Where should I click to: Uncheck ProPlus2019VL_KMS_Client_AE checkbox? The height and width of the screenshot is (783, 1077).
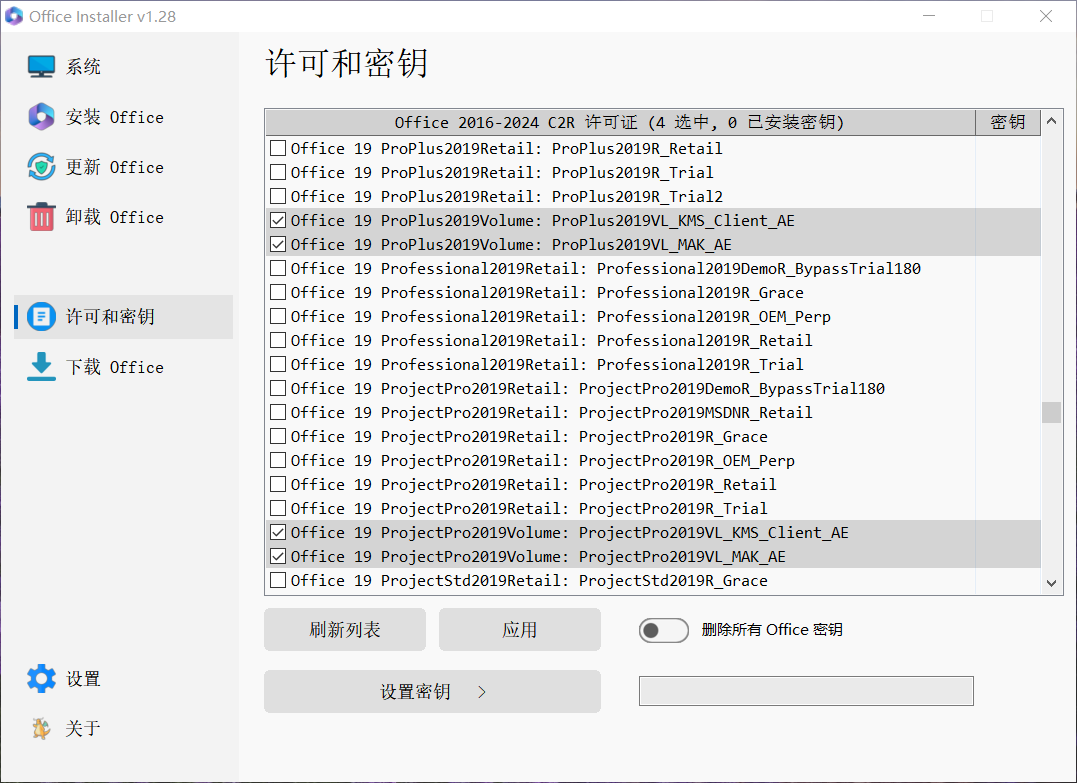pyautogui.click(x=278, y=220)
